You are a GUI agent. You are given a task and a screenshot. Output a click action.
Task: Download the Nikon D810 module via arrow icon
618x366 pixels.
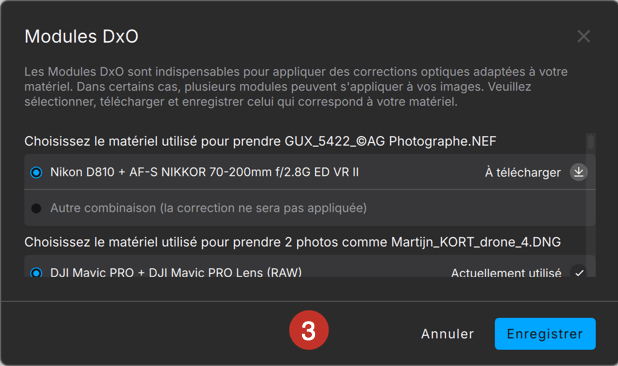pos(578,172)
